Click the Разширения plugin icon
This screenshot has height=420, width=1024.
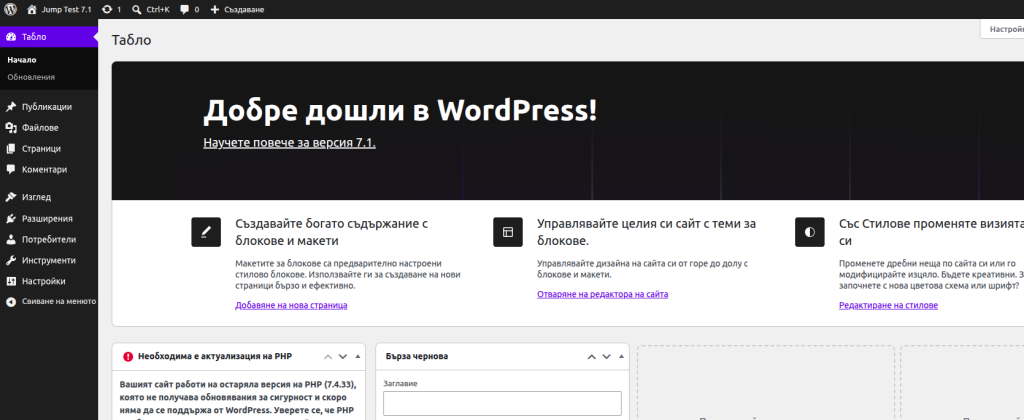tap(10, 219)
